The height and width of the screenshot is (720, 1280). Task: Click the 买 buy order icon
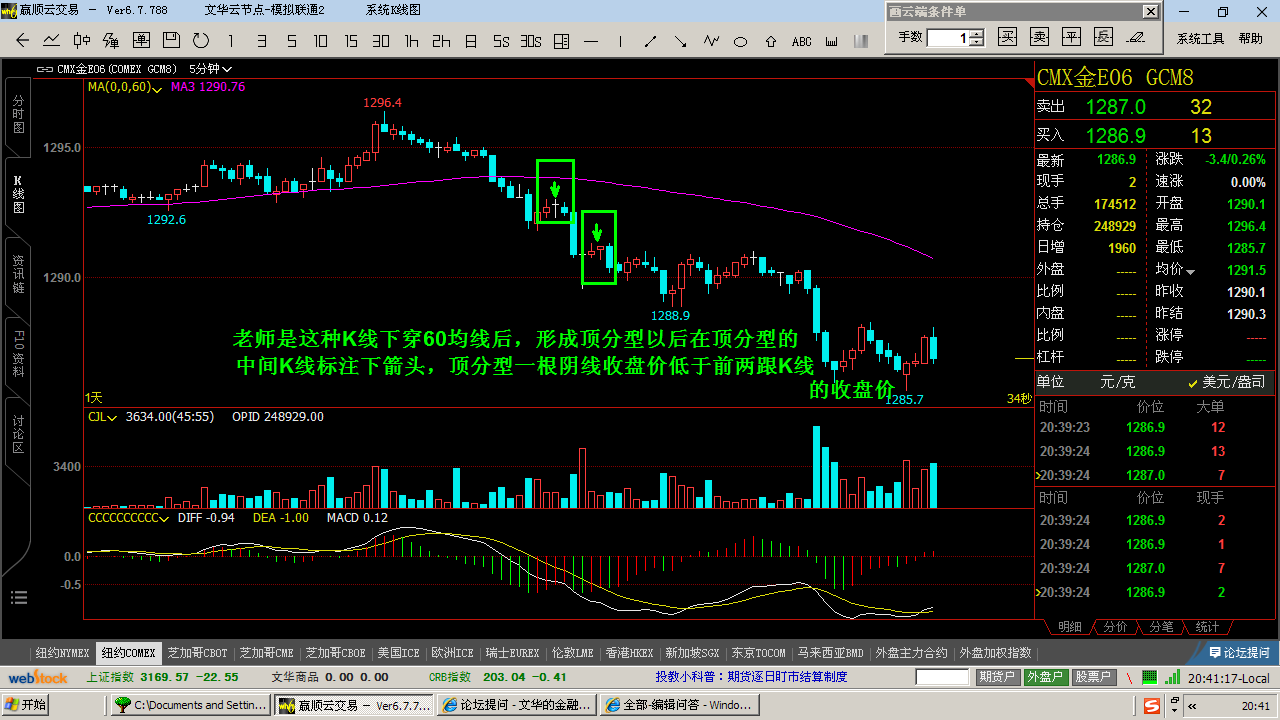click(1008, 37)
